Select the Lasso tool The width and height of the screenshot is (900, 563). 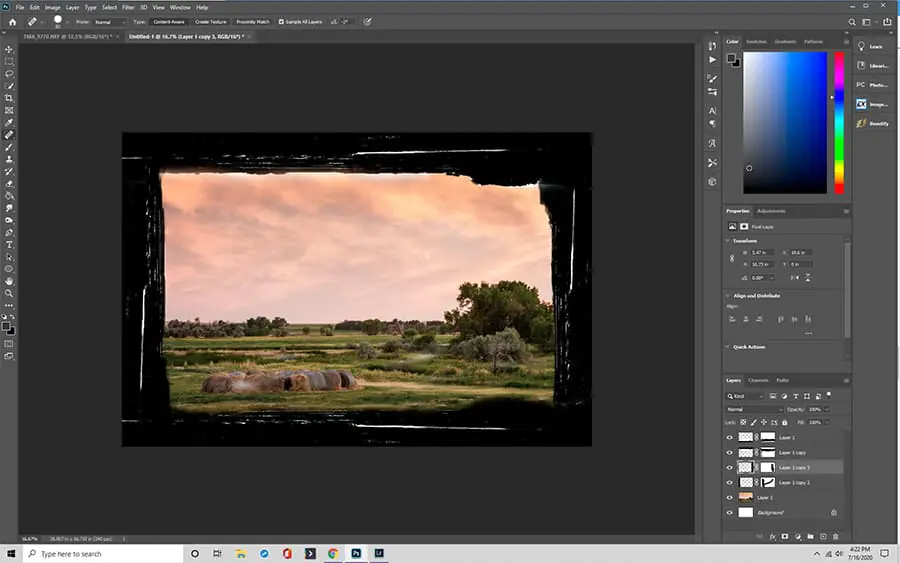point(9,74)
